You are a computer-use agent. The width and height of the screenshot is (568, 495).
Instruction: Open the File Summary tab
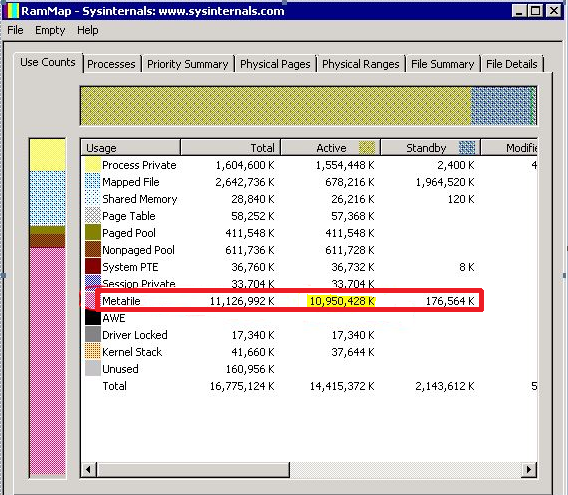point(442,64)
